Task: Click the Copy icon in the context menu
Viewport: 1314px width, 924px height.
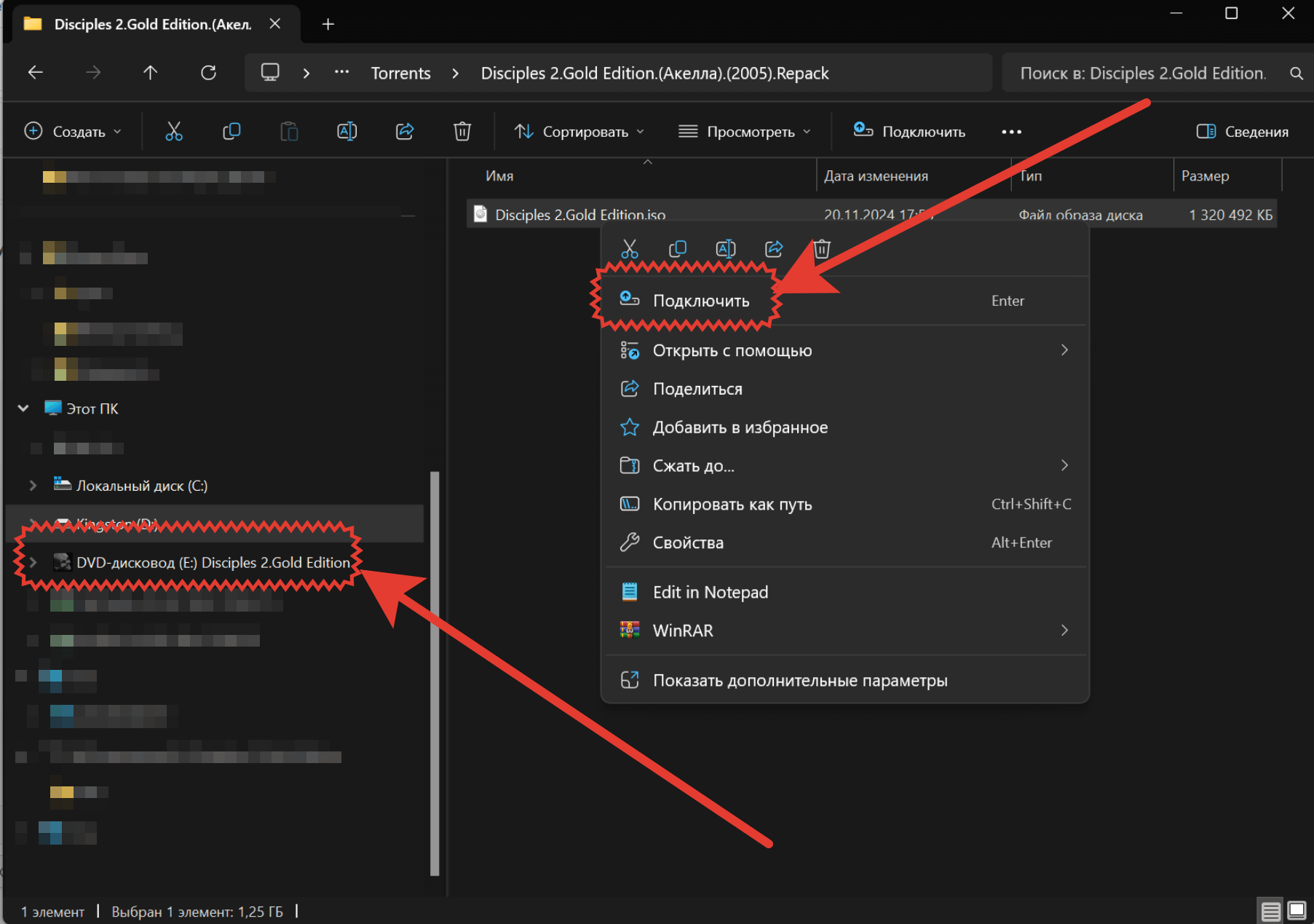Action: (678, 249)
